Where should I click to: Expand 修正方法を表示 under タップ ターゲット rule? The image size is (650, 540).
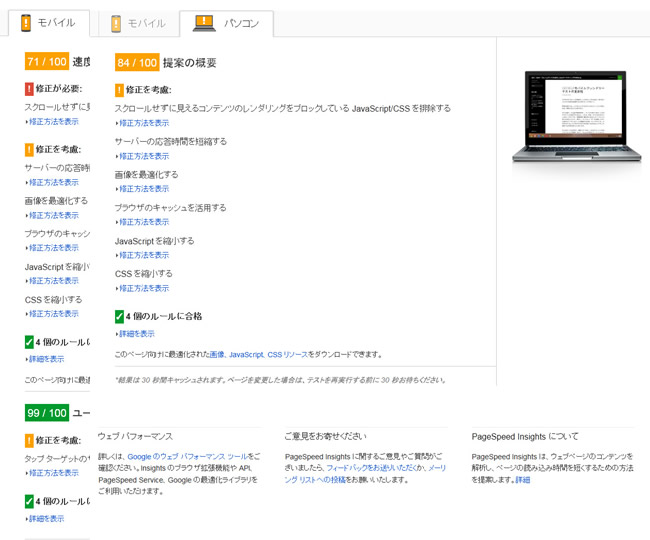(x=52, y=473)
